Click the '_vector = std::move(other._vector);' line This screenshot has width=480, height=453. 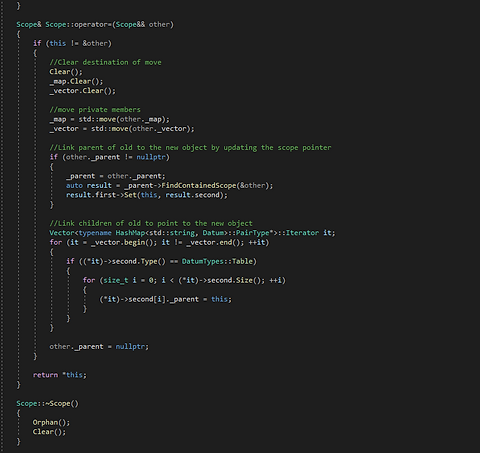[x=122, y=129]
